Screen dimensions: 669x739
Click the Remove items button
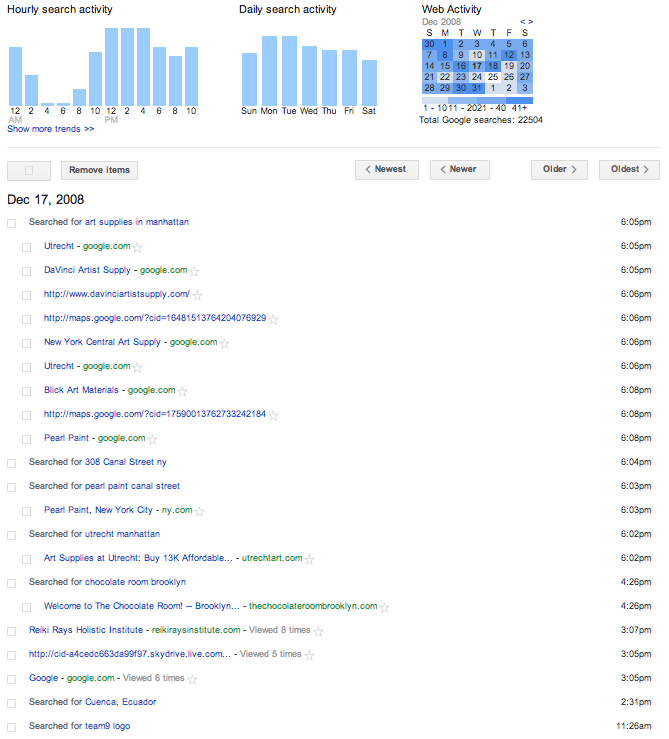pyautogui.click(x=99, y=170)
